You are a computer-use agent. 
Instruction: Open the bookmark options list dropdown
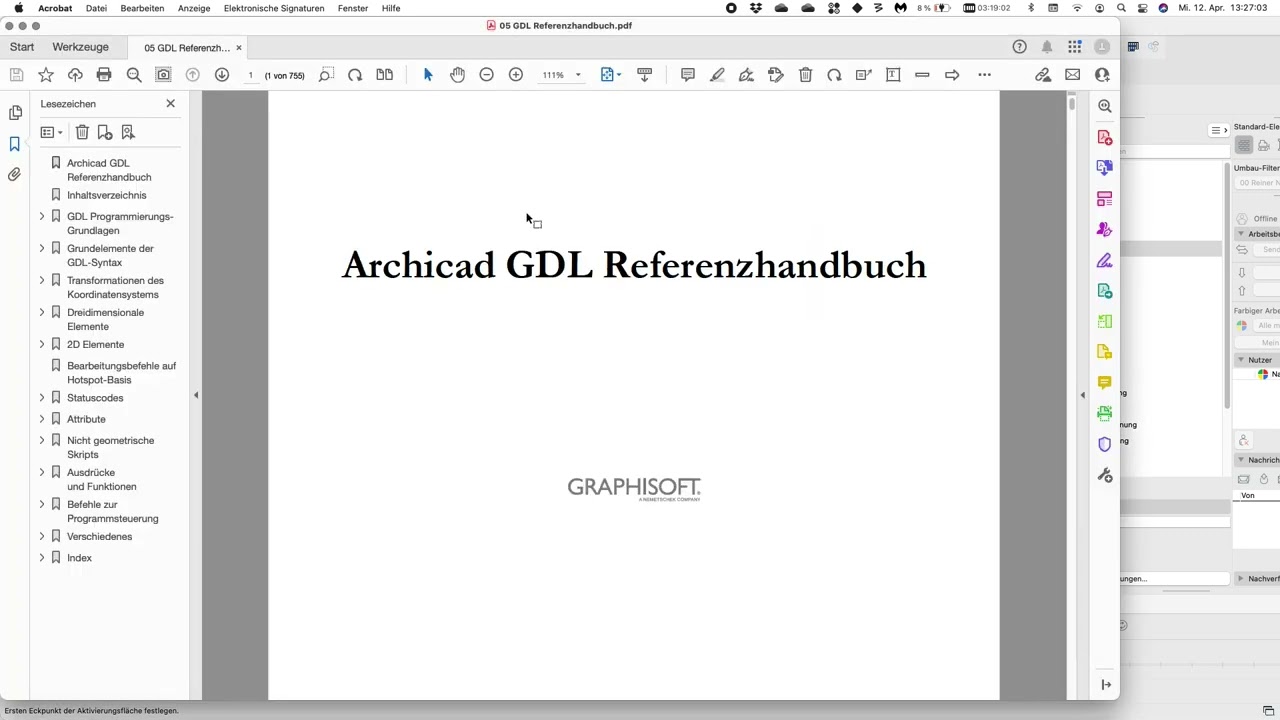pos(51,132)
